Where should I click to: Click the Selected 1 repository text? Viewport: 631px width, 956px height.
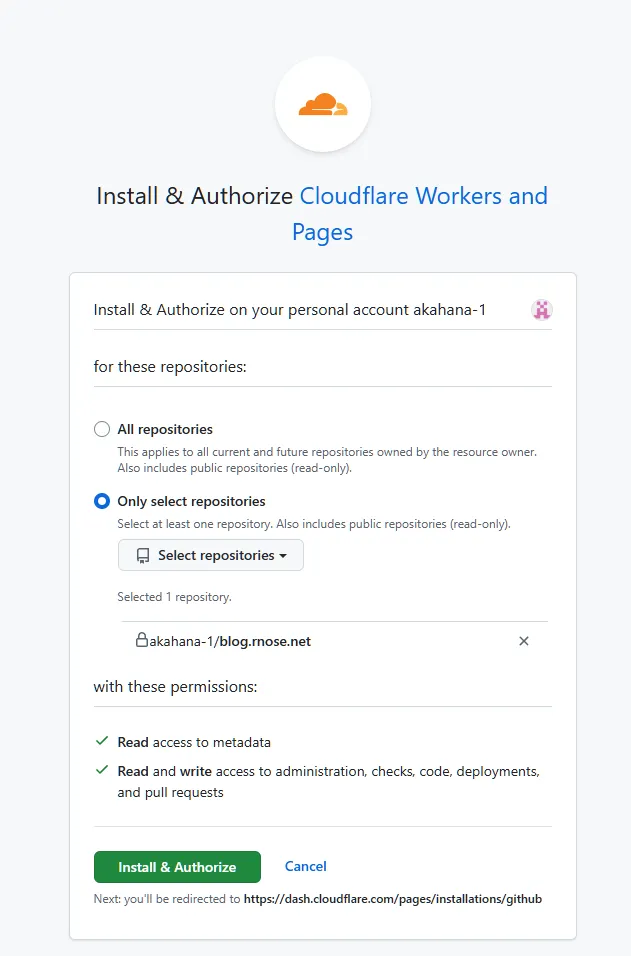pos(177,595)
